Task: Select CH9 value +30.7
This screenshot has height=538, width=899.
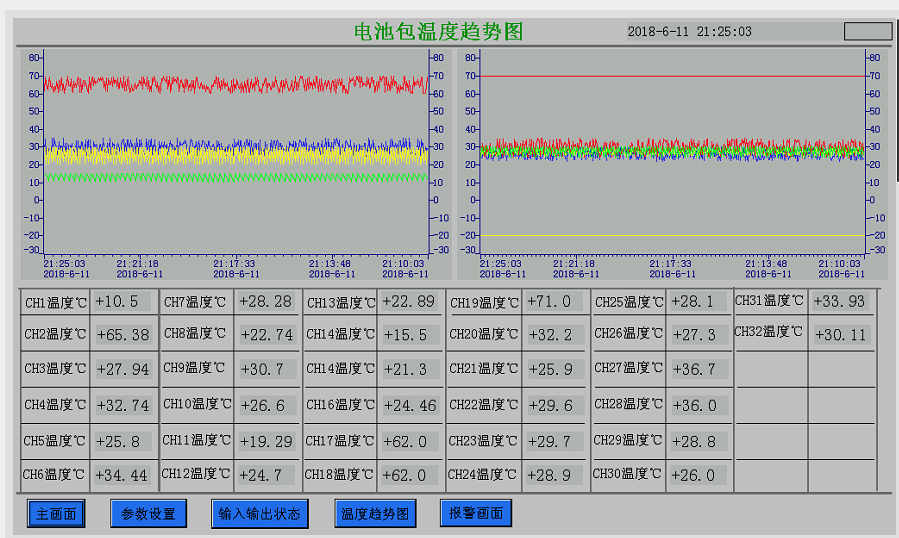Action: [x=267, y=369]
